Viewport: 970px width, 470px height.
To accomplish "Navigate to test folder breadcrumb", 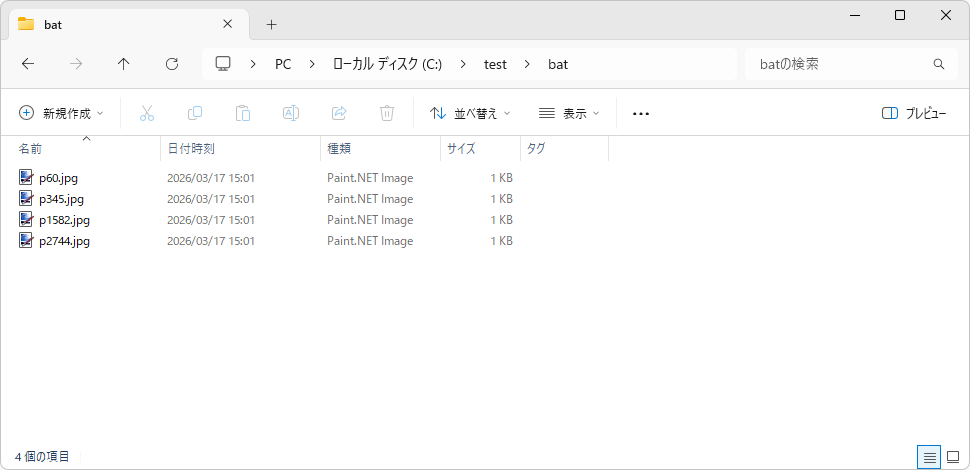I will click(x=495, y=64).
